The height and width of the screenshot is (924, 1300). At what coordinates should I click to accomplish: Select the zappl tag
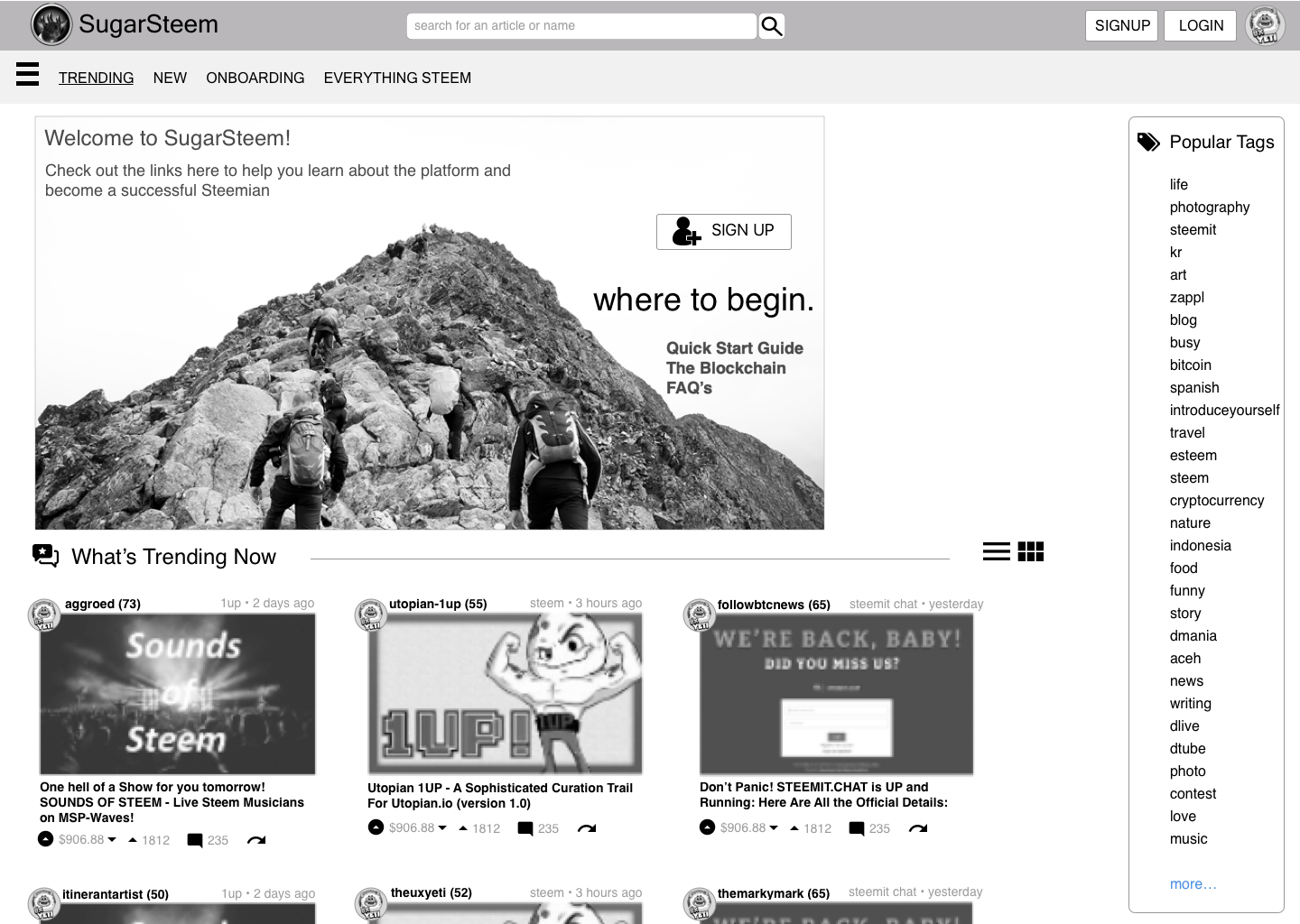pyautogui.click(x=1187, y=298)
